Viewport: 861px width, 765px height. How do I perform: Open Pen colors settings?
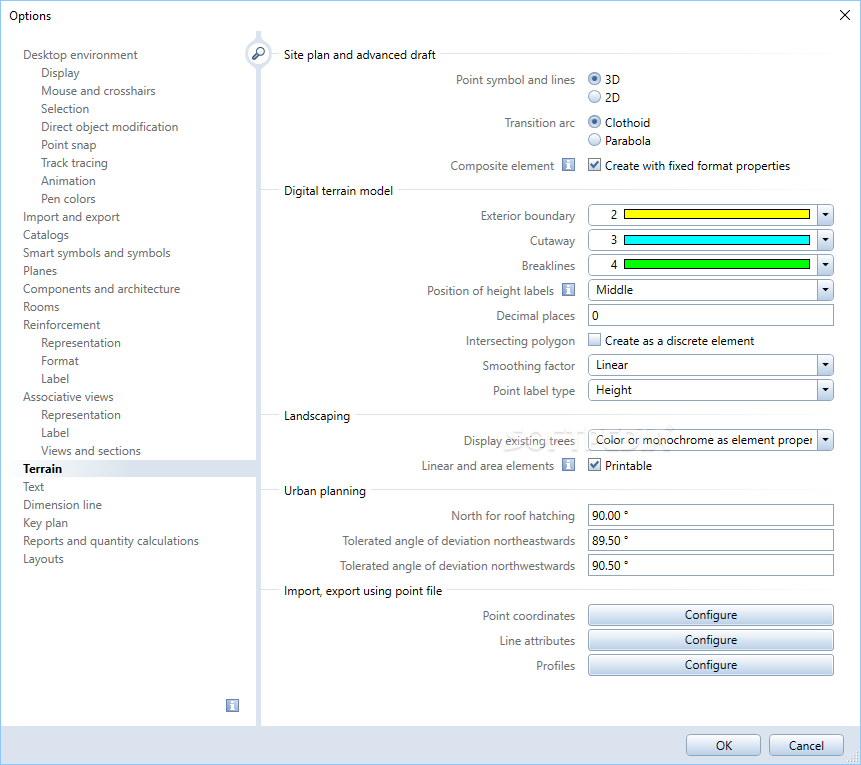[68, 199]
